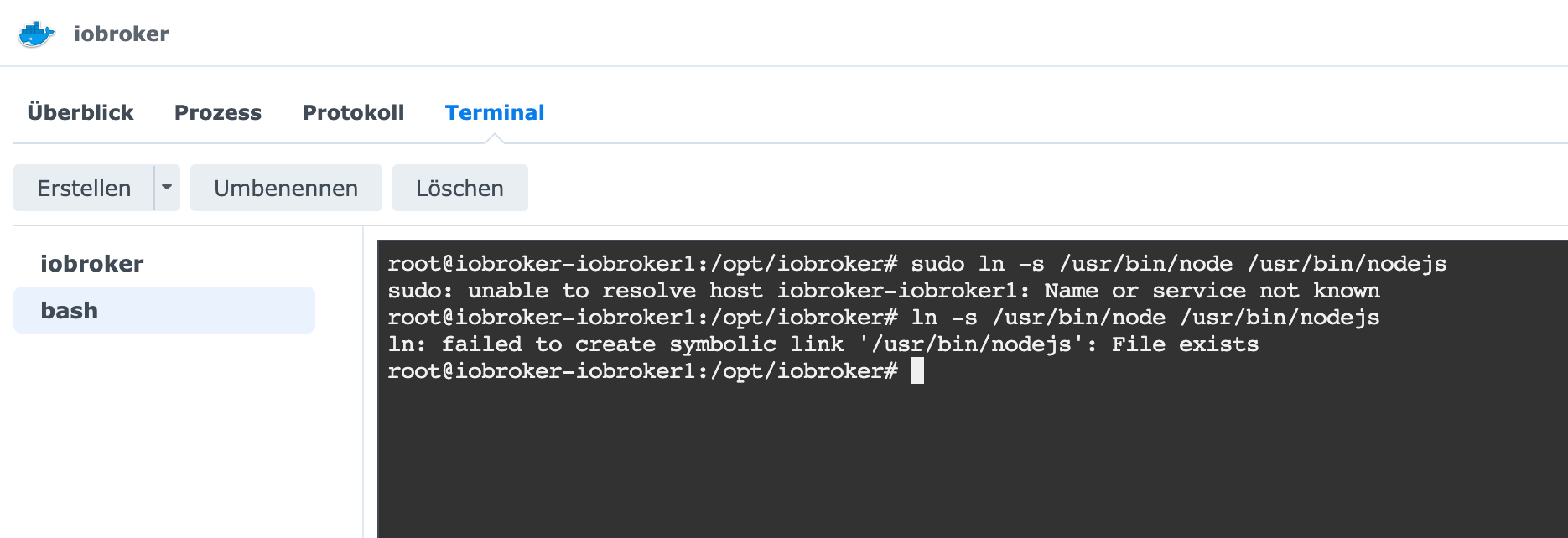Viewport: 1568px width, 538px height.
Task: Click the second 'ln -s' command line
Action: tap(883, 318)
